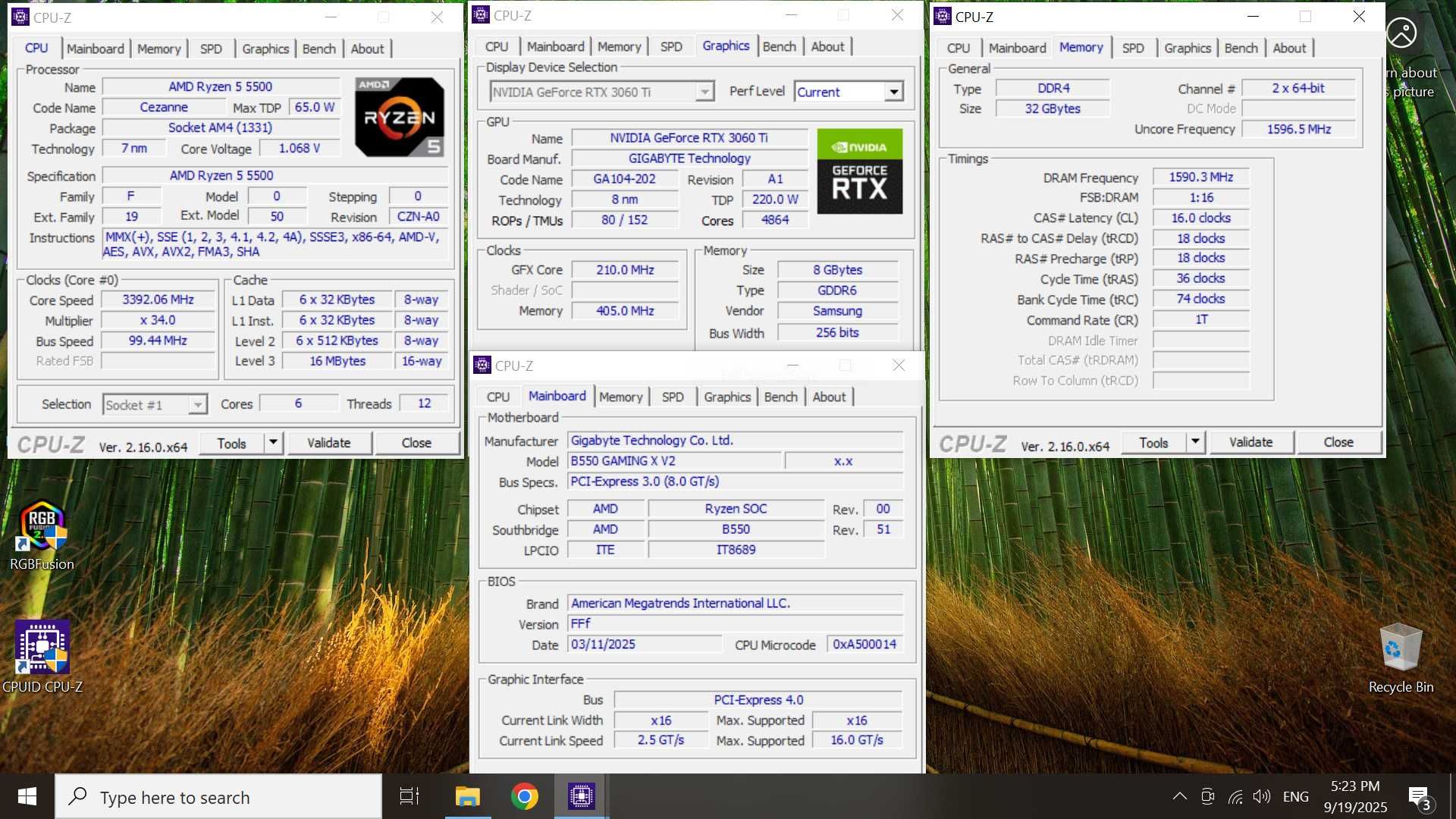Open the notification center icon
The width and height of the screenshot is (1456, 819).
(x=1420, y=797)
